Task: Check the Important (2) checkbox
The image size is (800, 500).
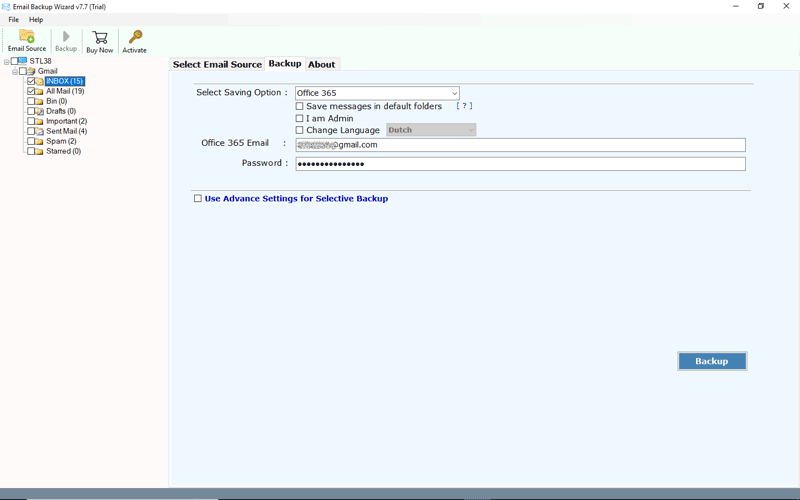Action: [31, 121]
